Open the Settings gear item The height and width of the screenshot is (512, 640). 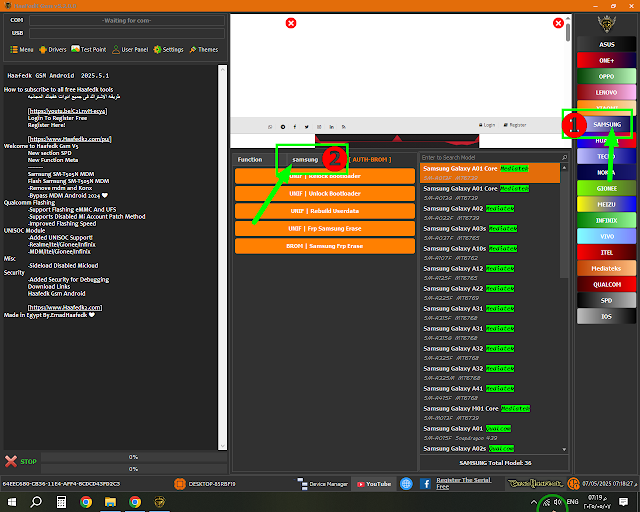pos(168,49)
